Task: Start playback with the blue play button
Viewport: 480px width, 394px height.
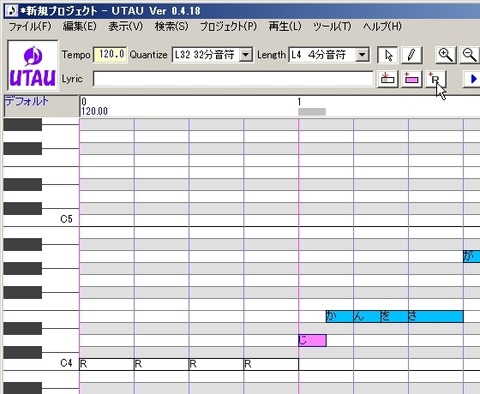Action: pos(472,79)
